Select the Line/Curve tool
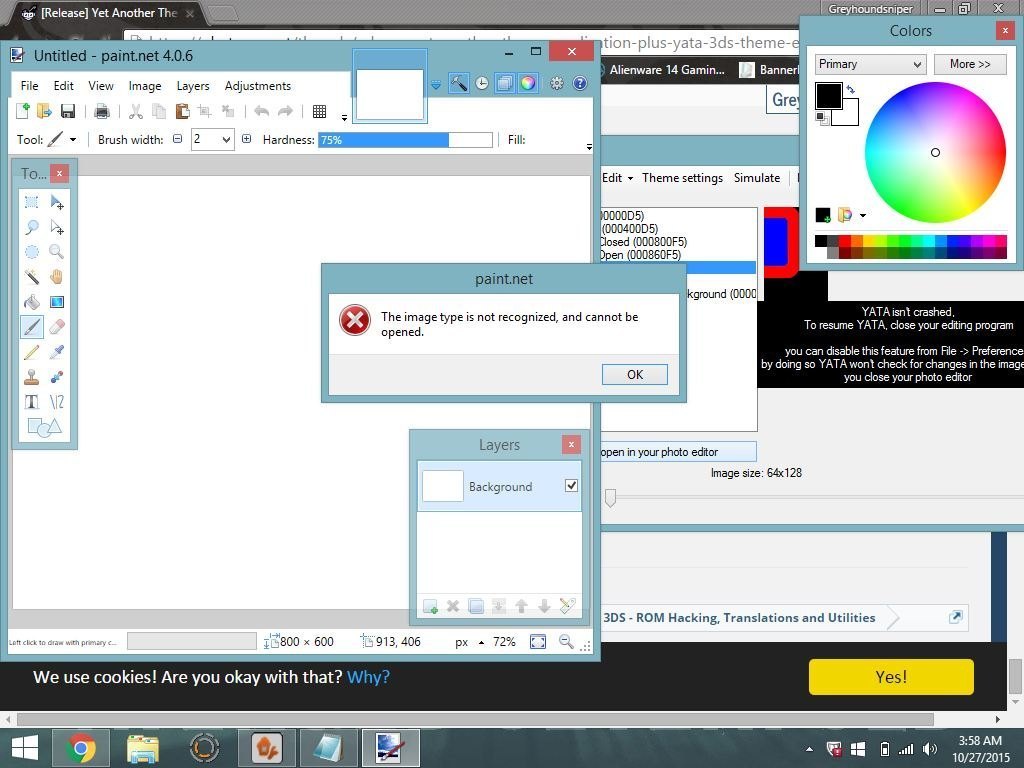 (x=57, y=402)
